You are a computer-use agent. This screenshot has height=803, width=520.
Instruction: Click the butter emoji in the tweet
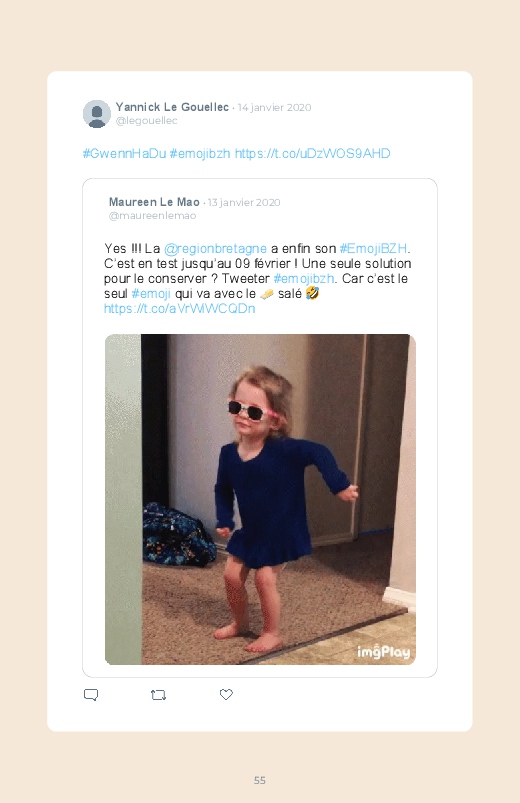pyautogui.click(x=267, y=294)
